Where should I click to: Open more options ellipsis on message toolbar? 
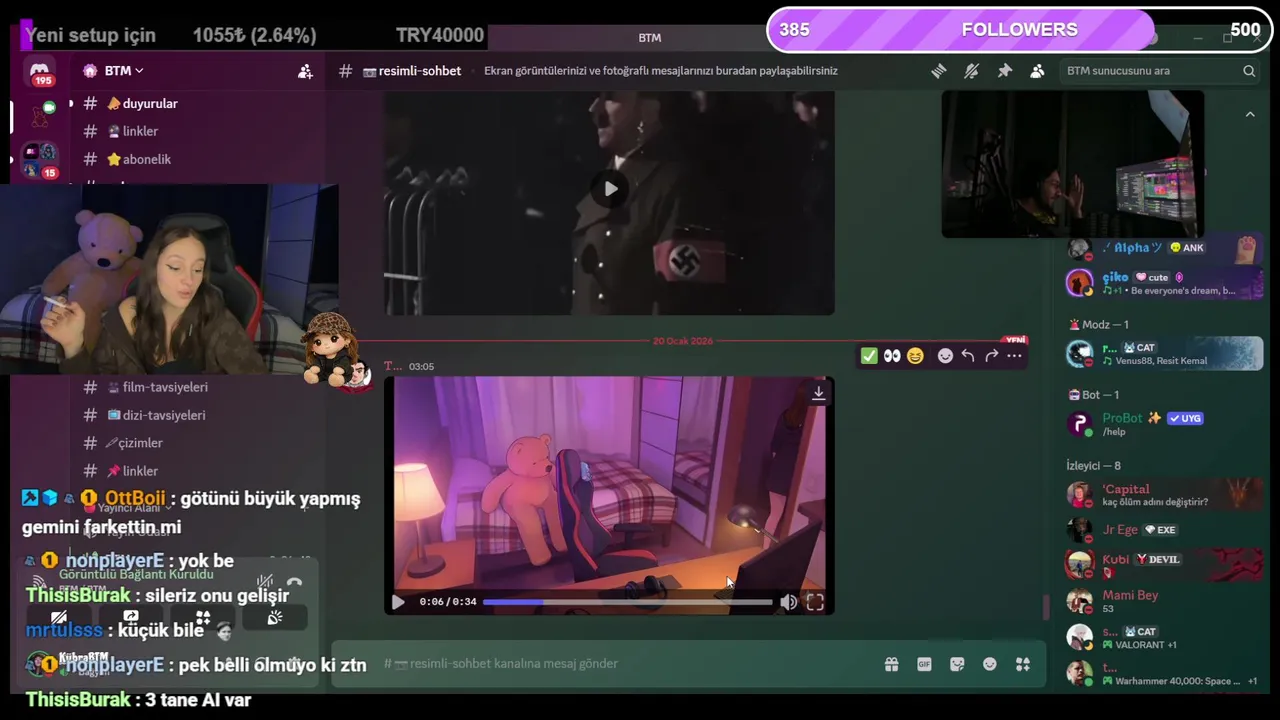1014,356
